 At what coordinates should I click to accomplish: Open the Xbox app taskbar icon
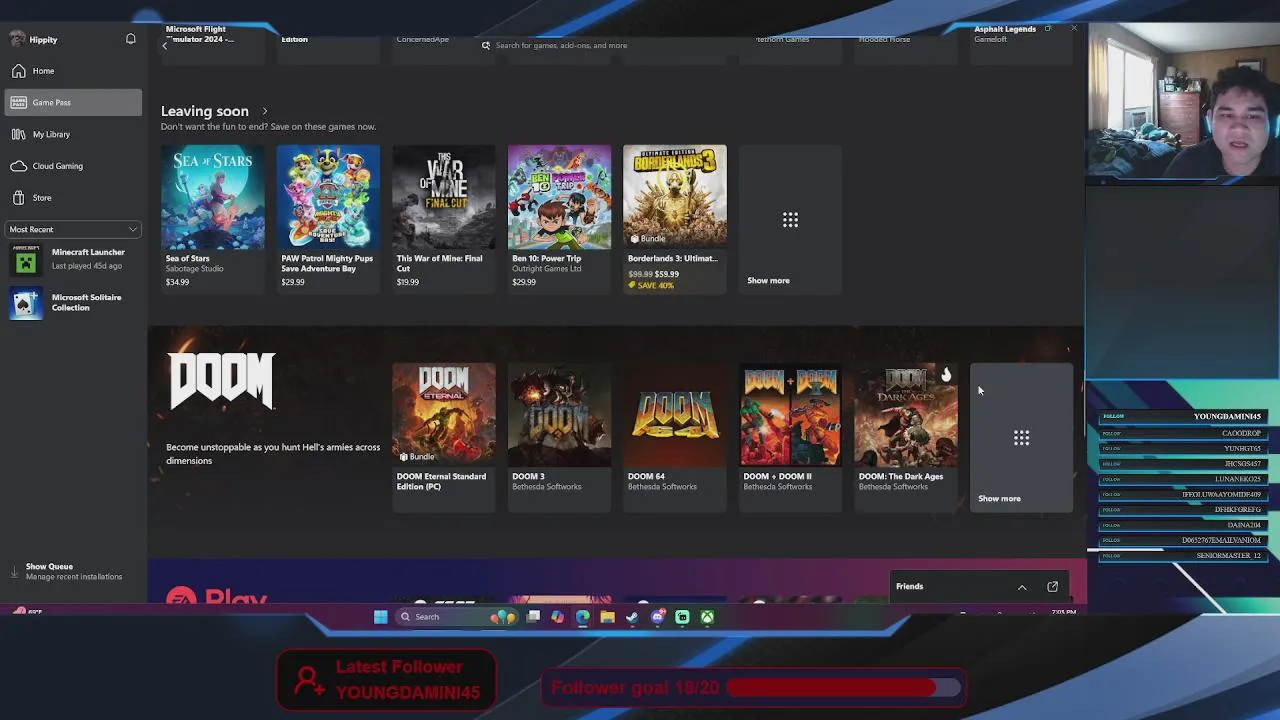click(707, 617)
